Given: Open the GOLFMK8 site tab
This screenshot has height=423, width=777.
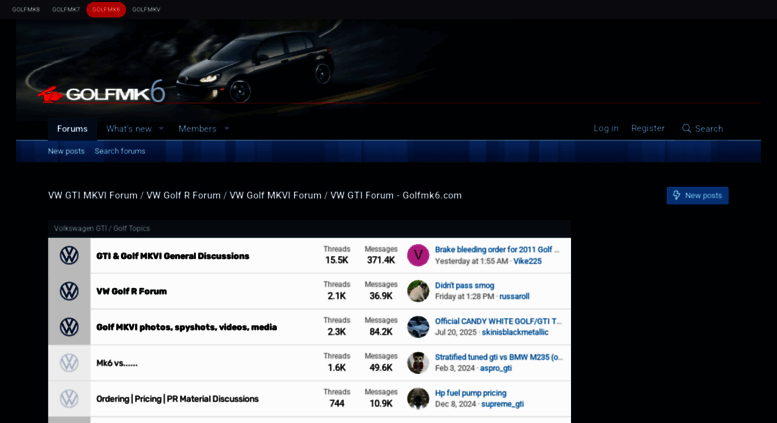Looking at the screenshot, I should (26, 9).
